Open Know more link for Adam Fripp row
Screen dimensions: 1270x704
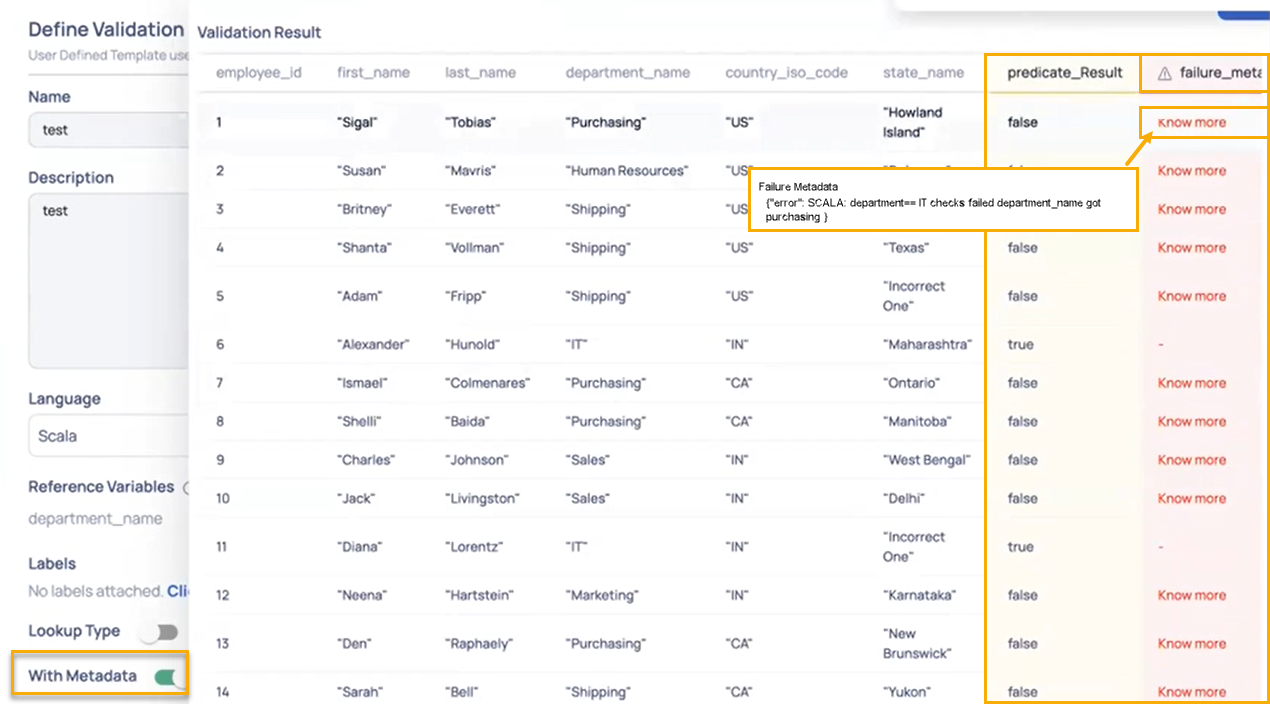click(x=1191, y=296)
